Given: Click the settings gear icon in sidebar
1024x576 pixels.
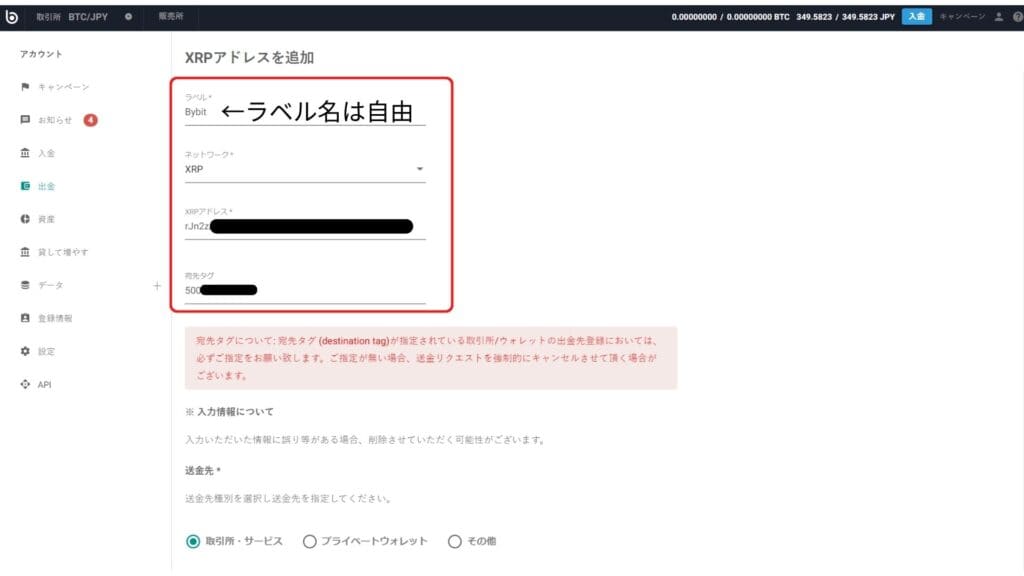Looking at the screenshot, I should click(25, 351).
